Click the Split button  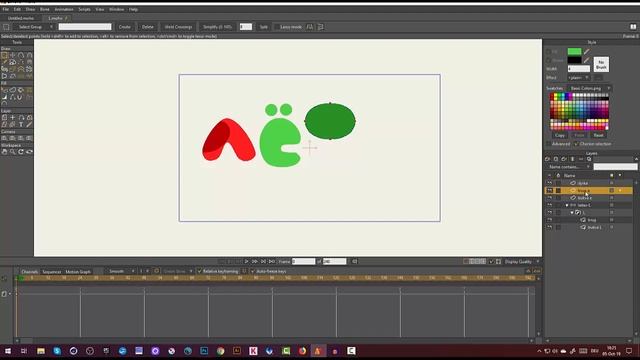(x=264, y=27)
